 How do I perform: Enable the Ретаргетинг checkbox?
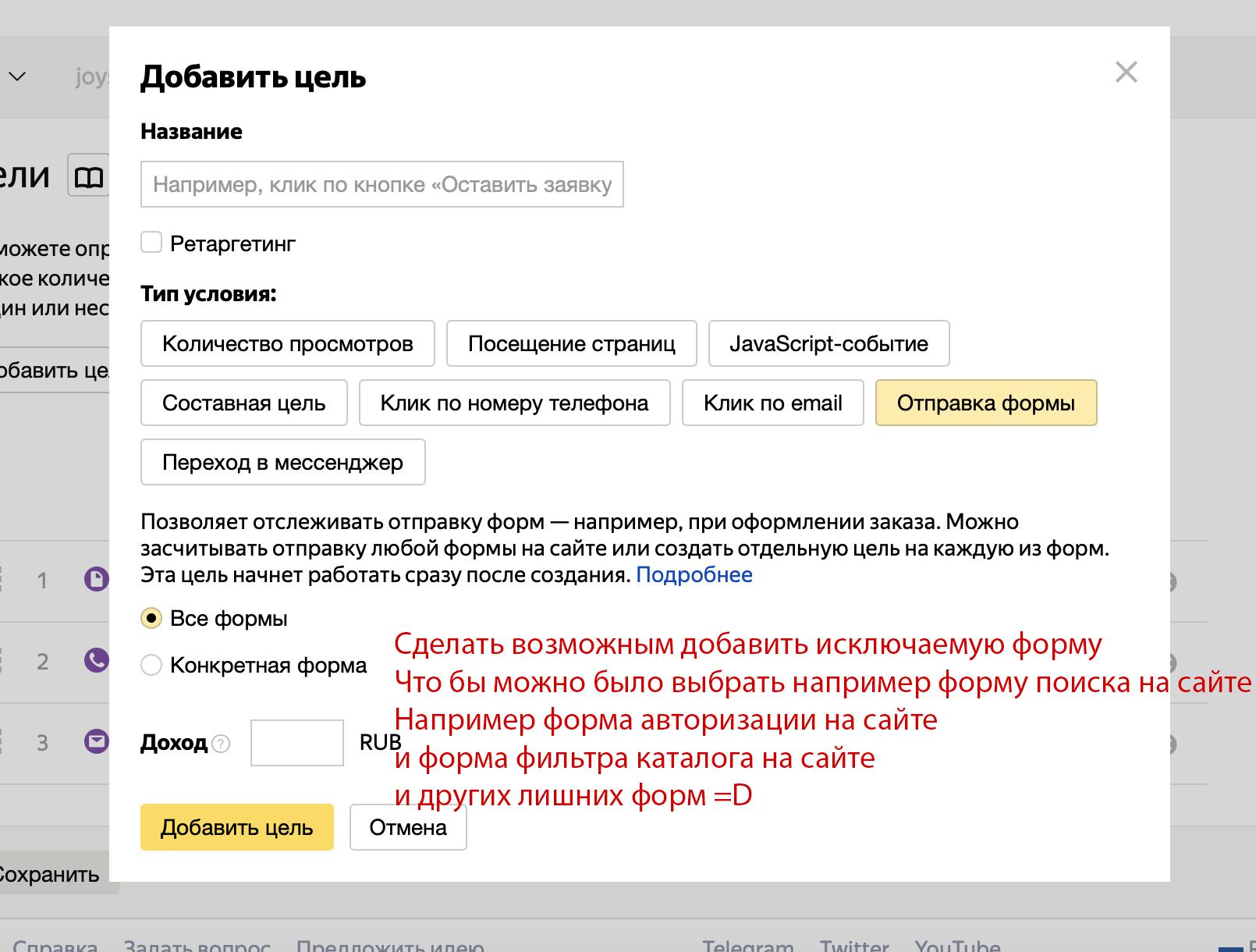click(151, 243)
